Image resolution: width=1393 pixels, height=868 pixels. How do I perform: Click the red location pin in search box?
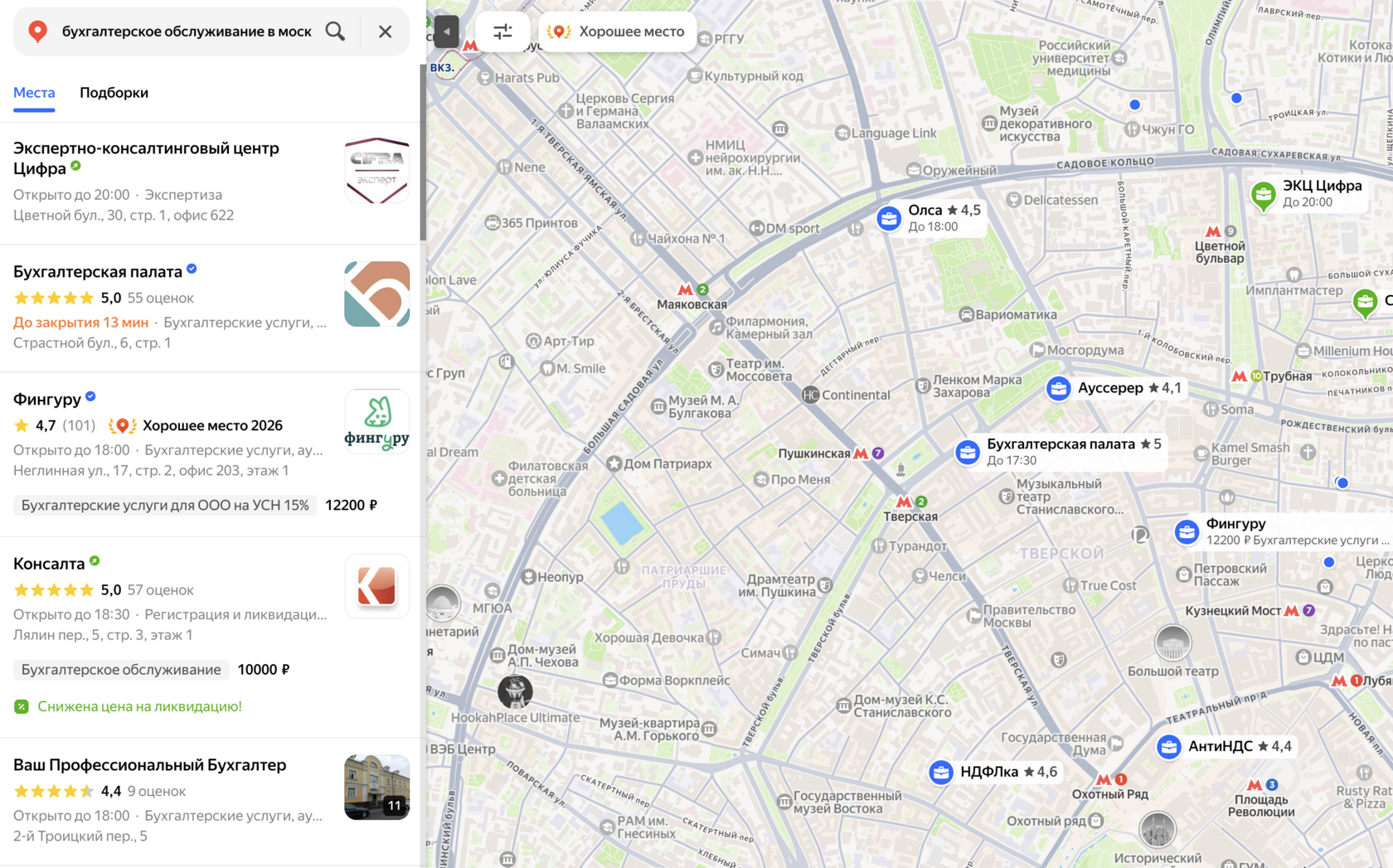pos(37,32)
